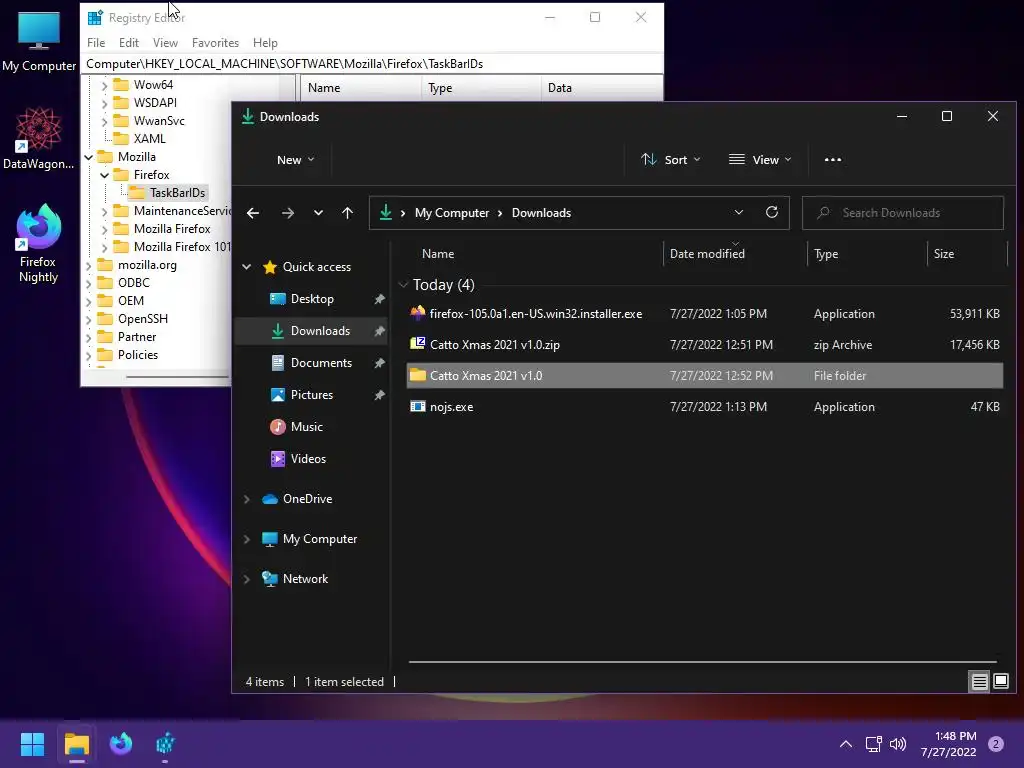Viewport: 1024px width, 768px height.
Task: Select the nojs.exe file icon
Action: tap(417, 406)
